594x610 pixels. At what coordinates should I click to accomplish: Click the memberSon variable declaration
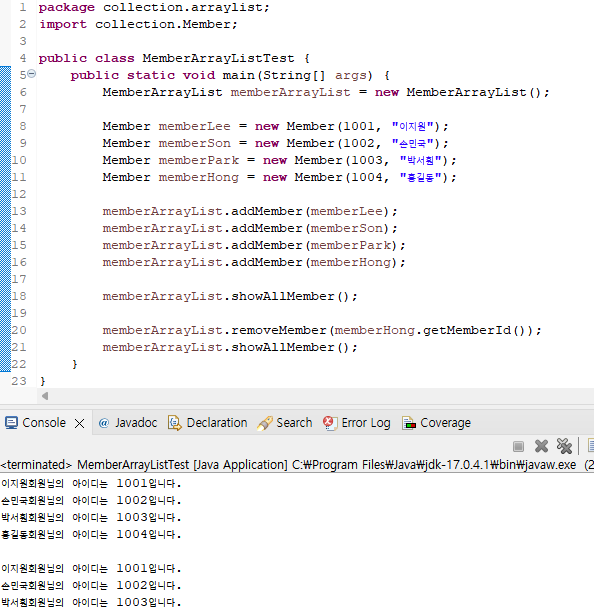coord(194,144)
